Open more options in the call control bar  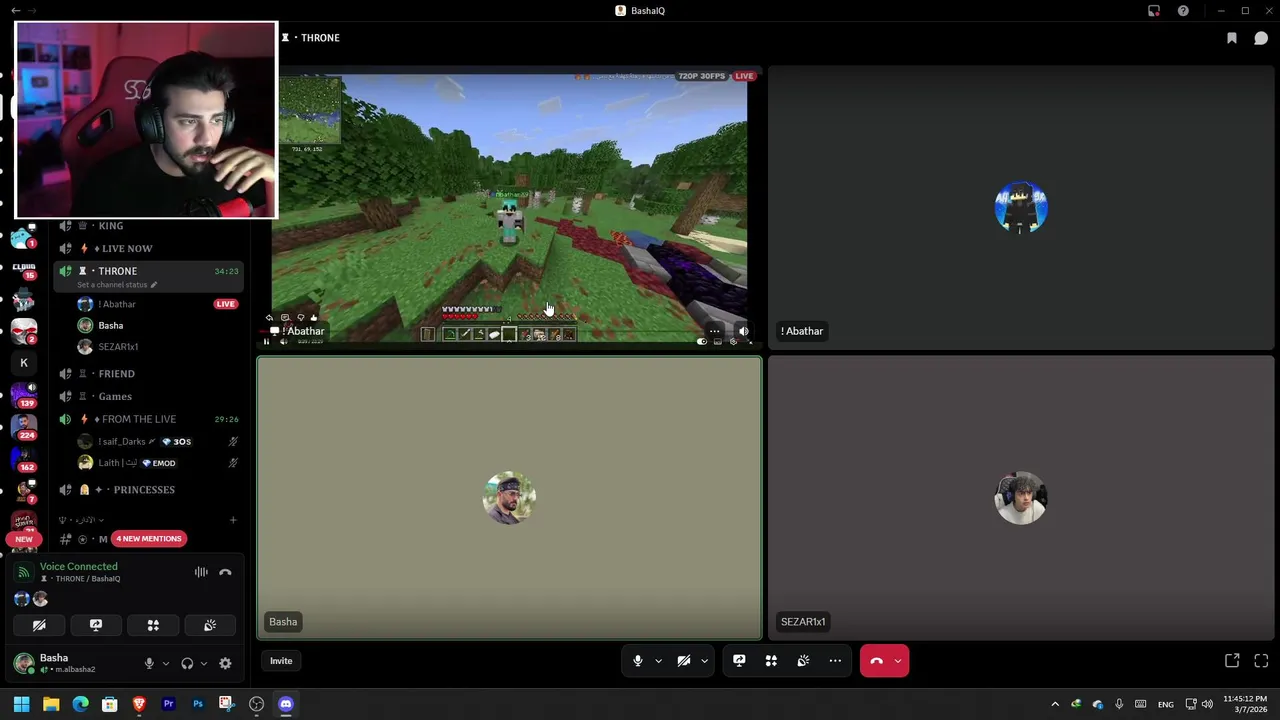tap(835, 661)
